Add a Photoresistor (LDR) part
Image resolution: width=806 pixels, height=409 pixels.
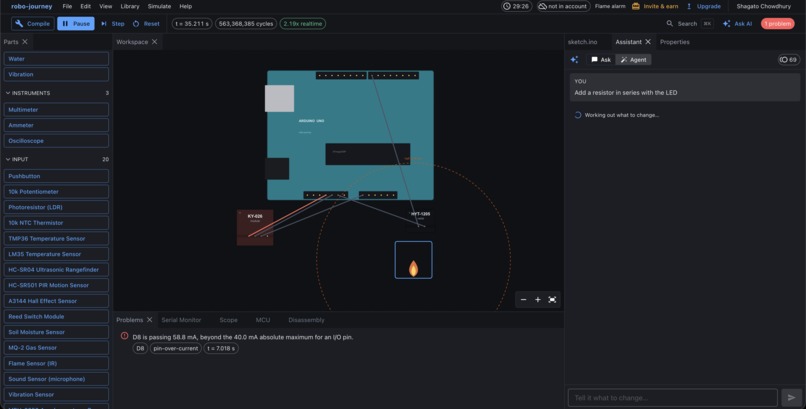pos(56,207)
